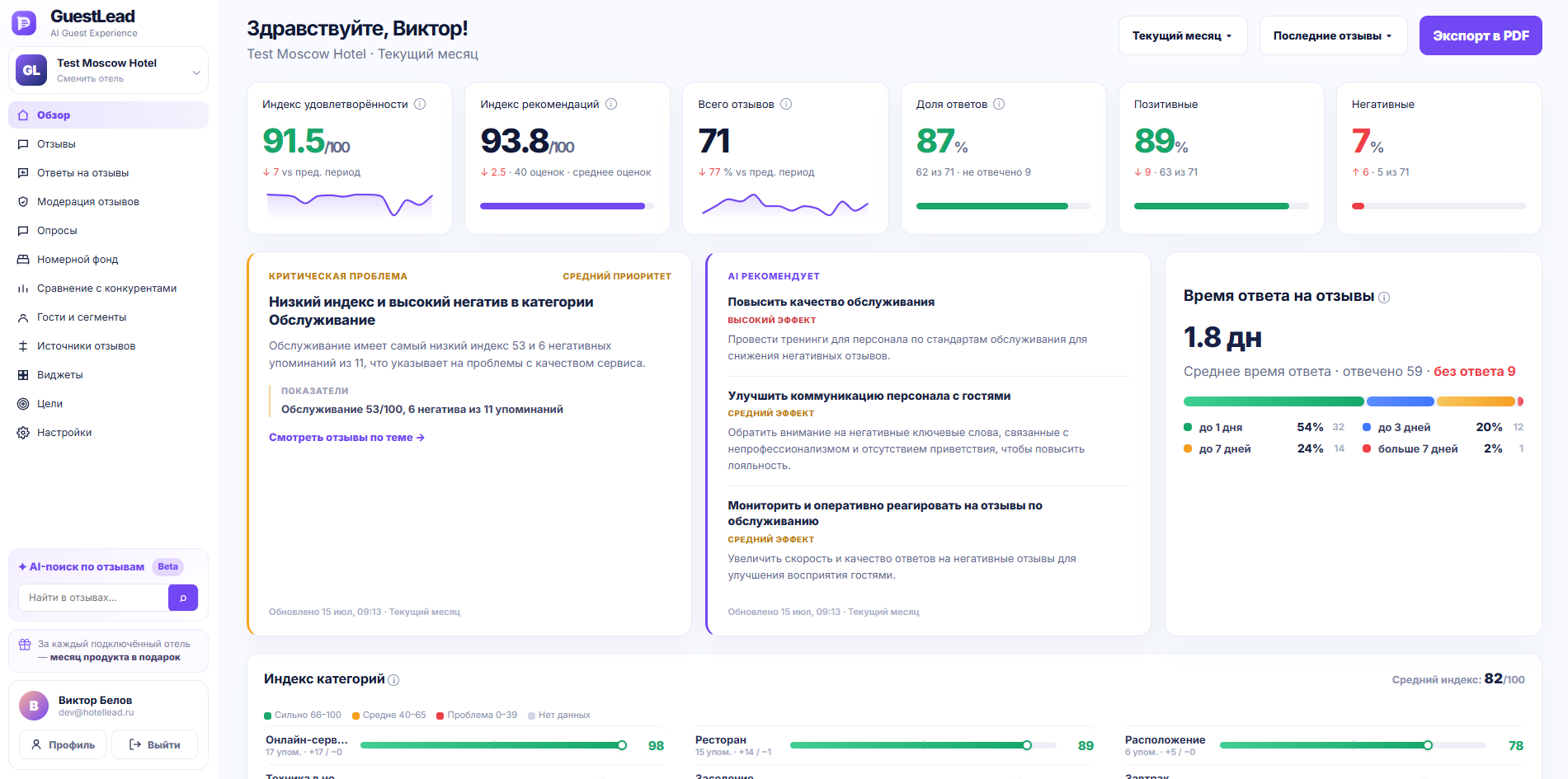Screen dimensions: 1568x779
Task: Follow the Смотреть отзывы по теме link
Action: pos(346,438)
